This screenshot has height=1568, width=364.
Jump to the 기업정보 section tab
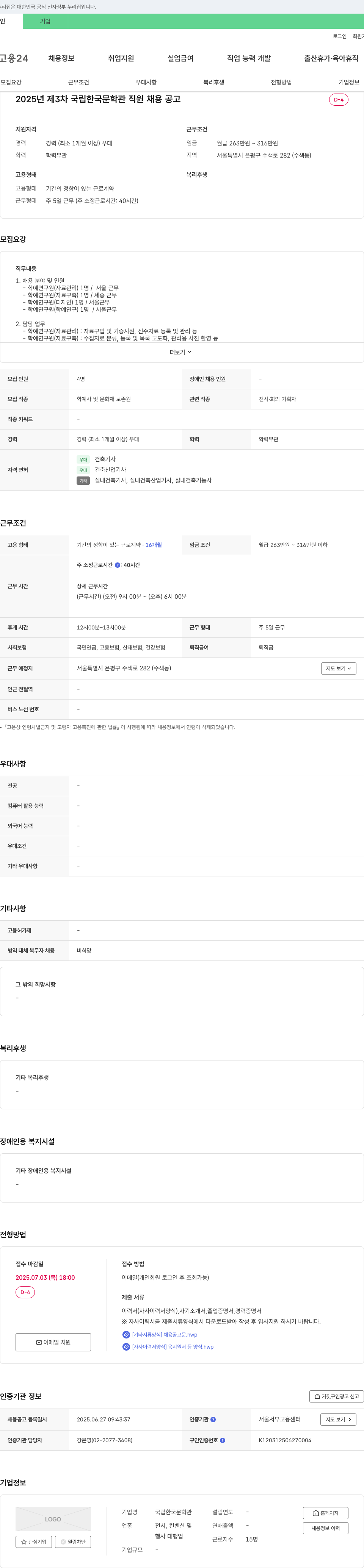349,82
